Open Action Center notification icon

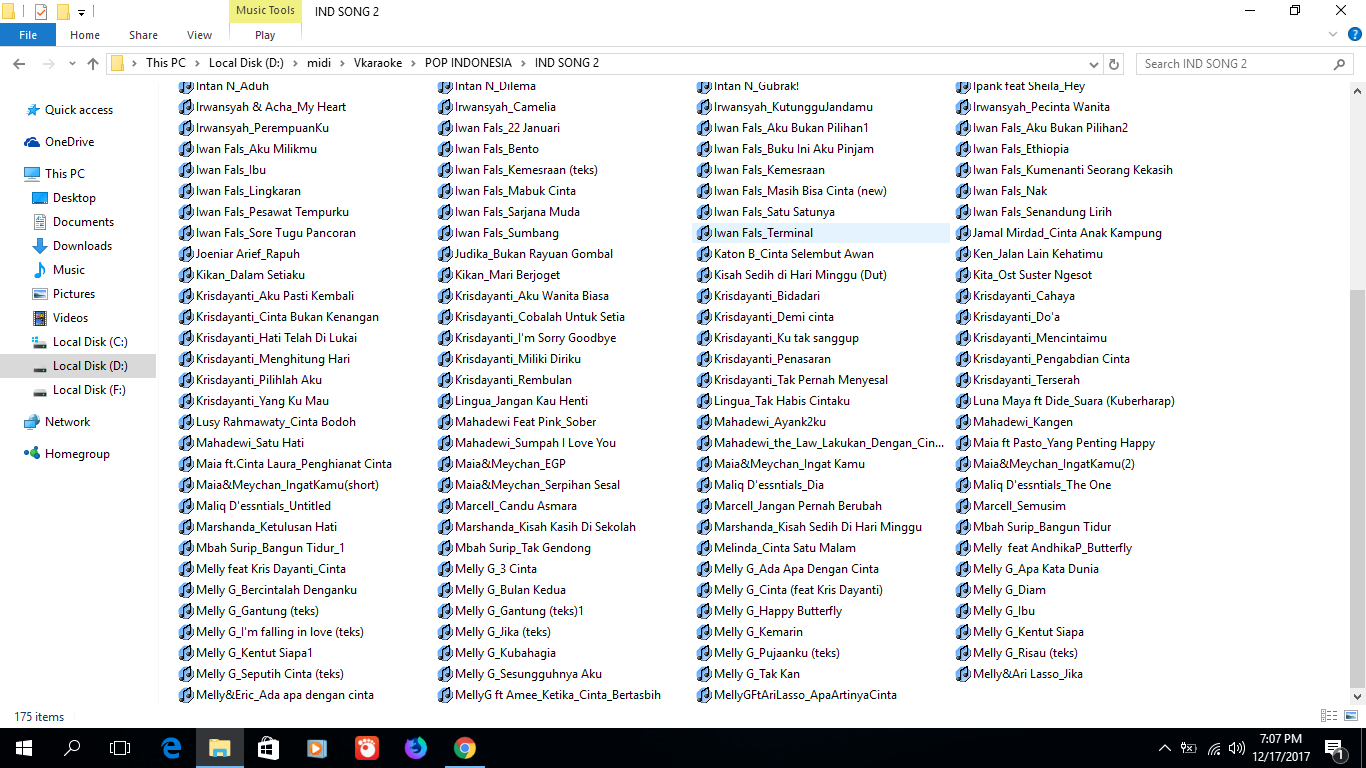(1335, 748)
